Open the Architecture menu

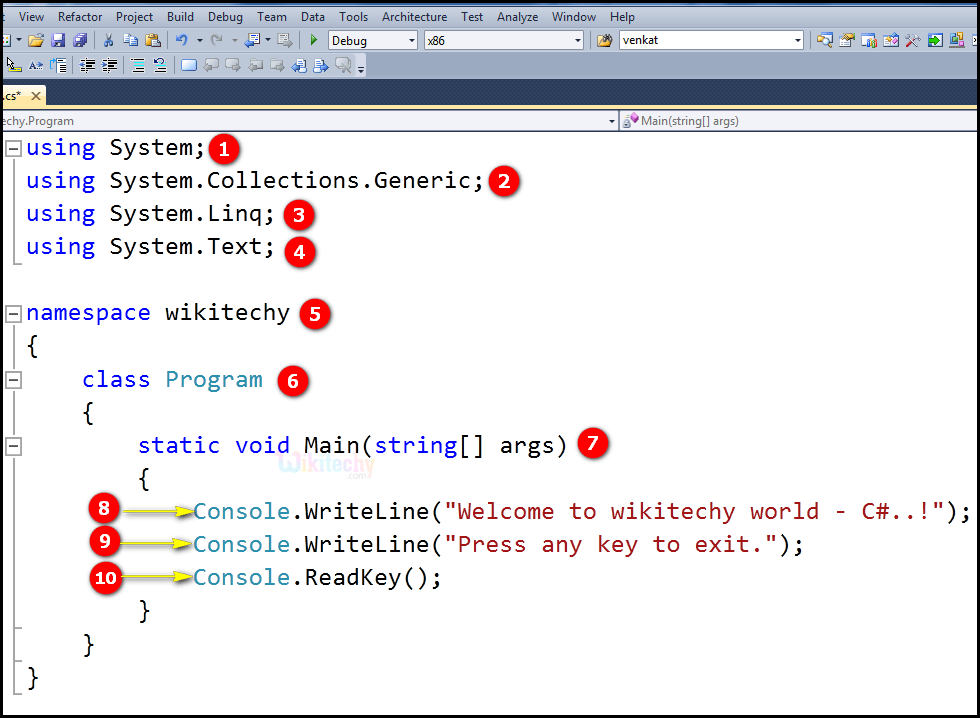(x=414, y=16)
